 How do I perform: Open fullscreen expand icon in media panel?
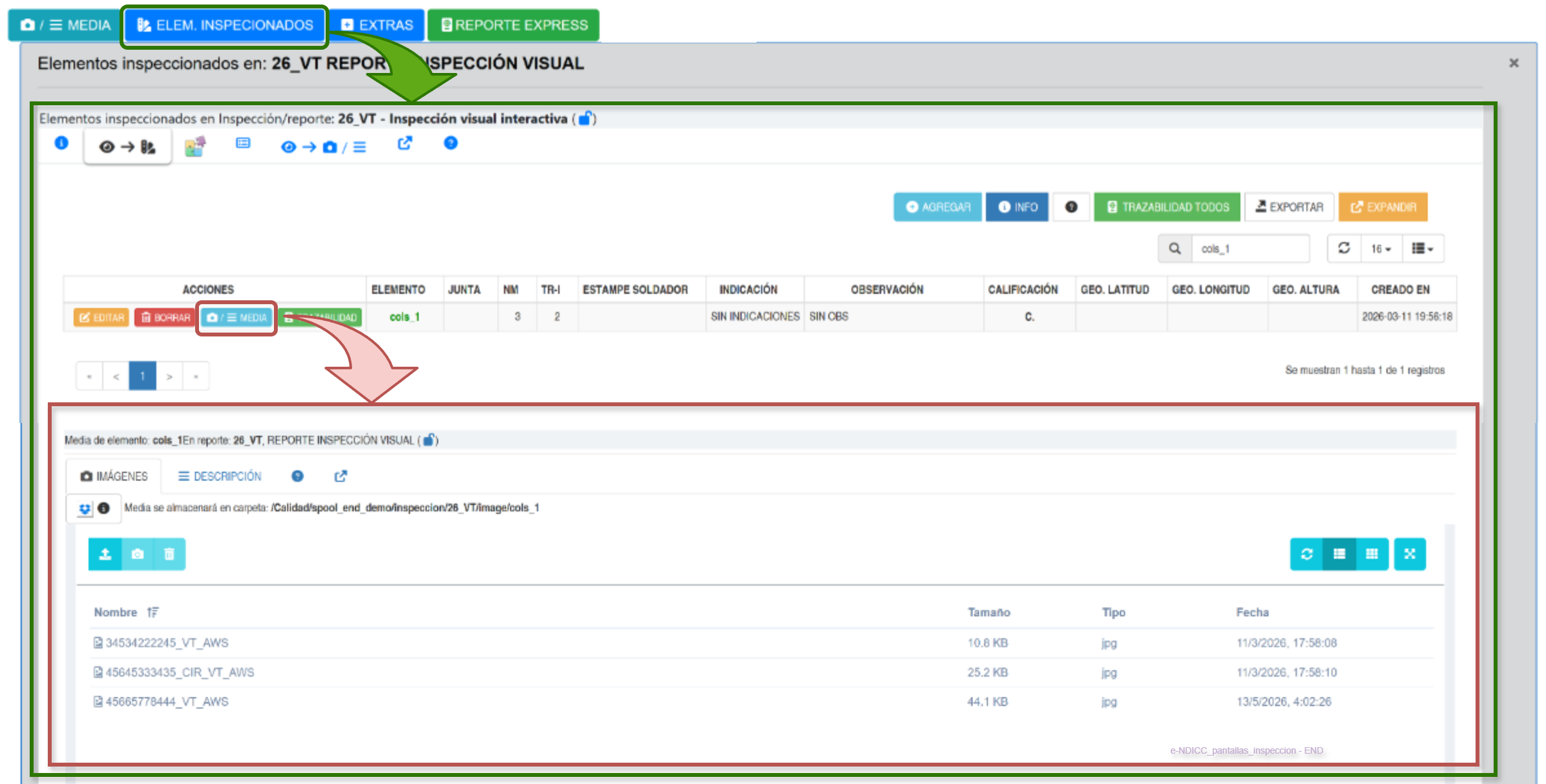(x=1410, y=554)
